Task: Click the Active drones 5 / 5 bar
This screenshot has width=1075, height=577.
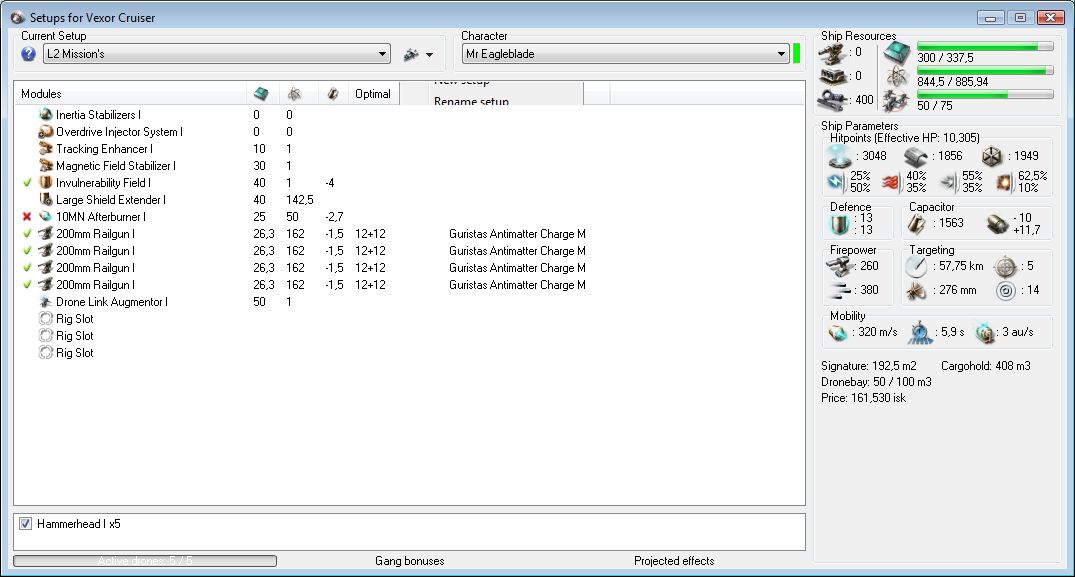Action: tap(145, 561)
